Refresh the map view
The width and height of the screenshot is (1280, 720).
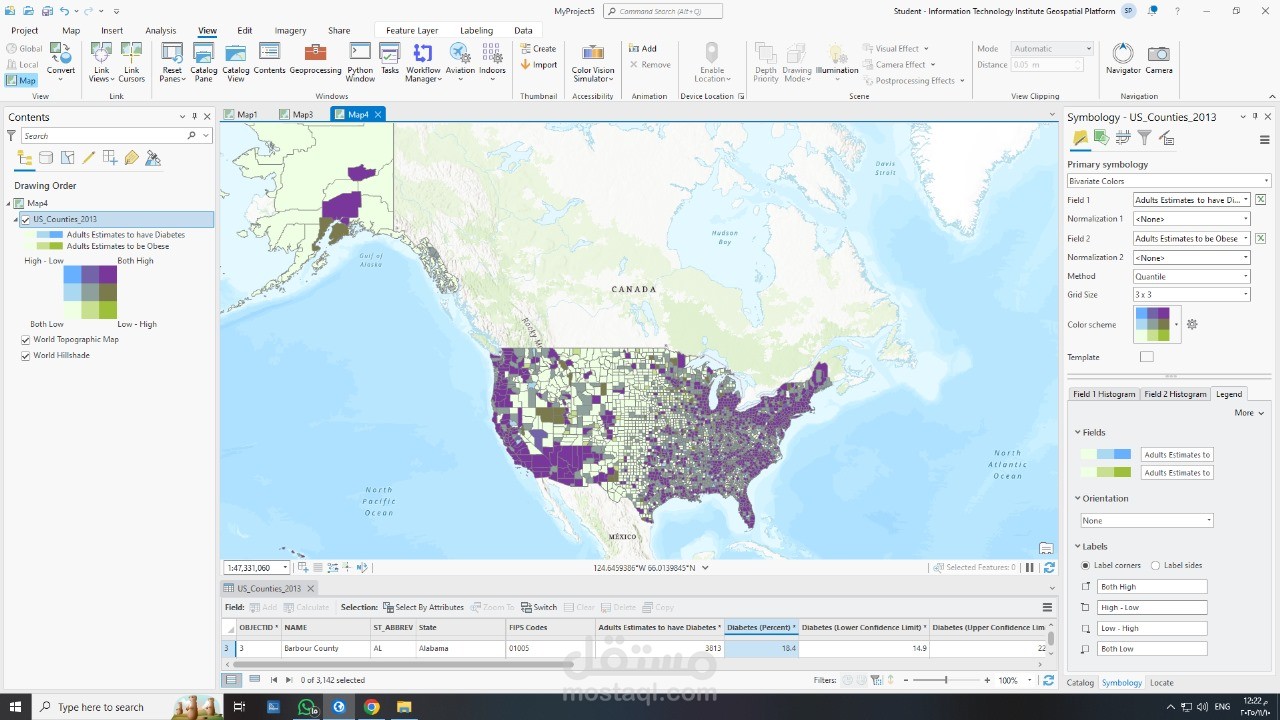pos(1049,567)
